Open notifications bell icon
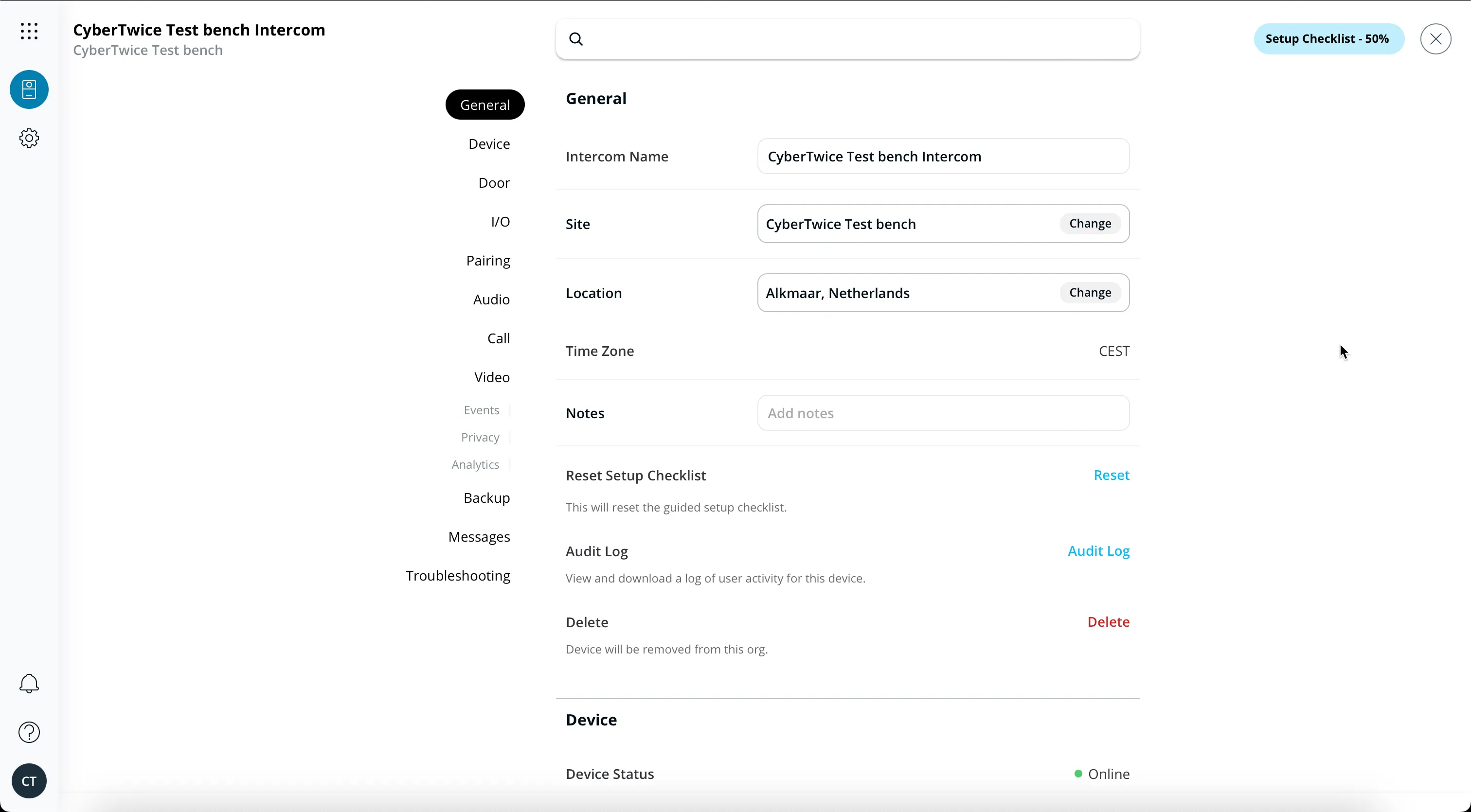The height and width of the screenshot is (812, 1471). (x=29, y=683)
